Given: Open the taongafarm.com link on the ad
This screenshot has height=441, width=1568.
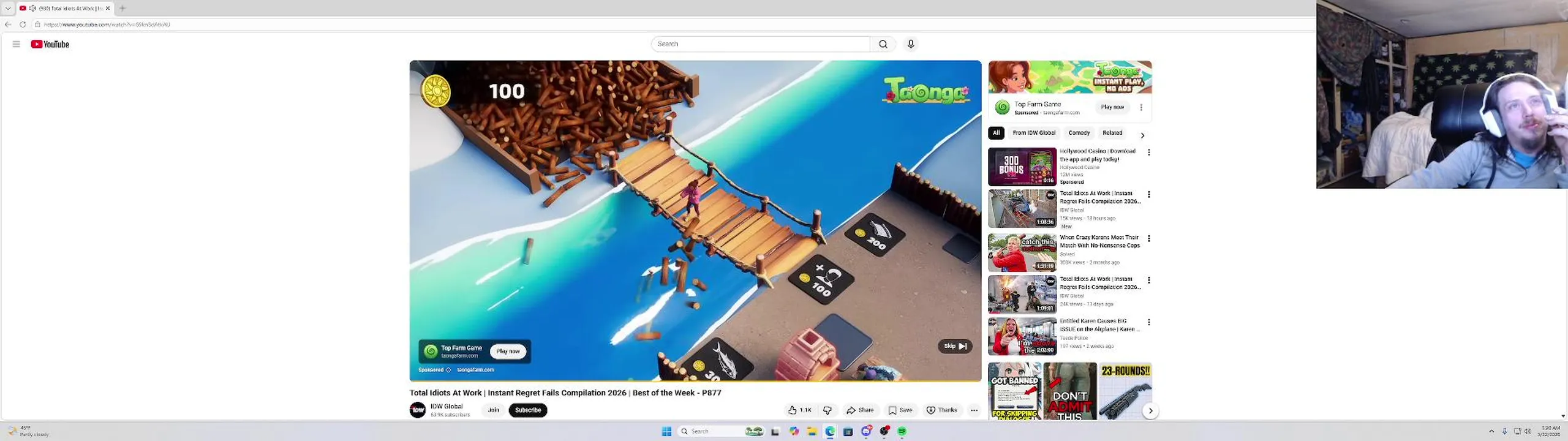Looking at the screenshot, I should pyautogui.click(x=475, y=370).
